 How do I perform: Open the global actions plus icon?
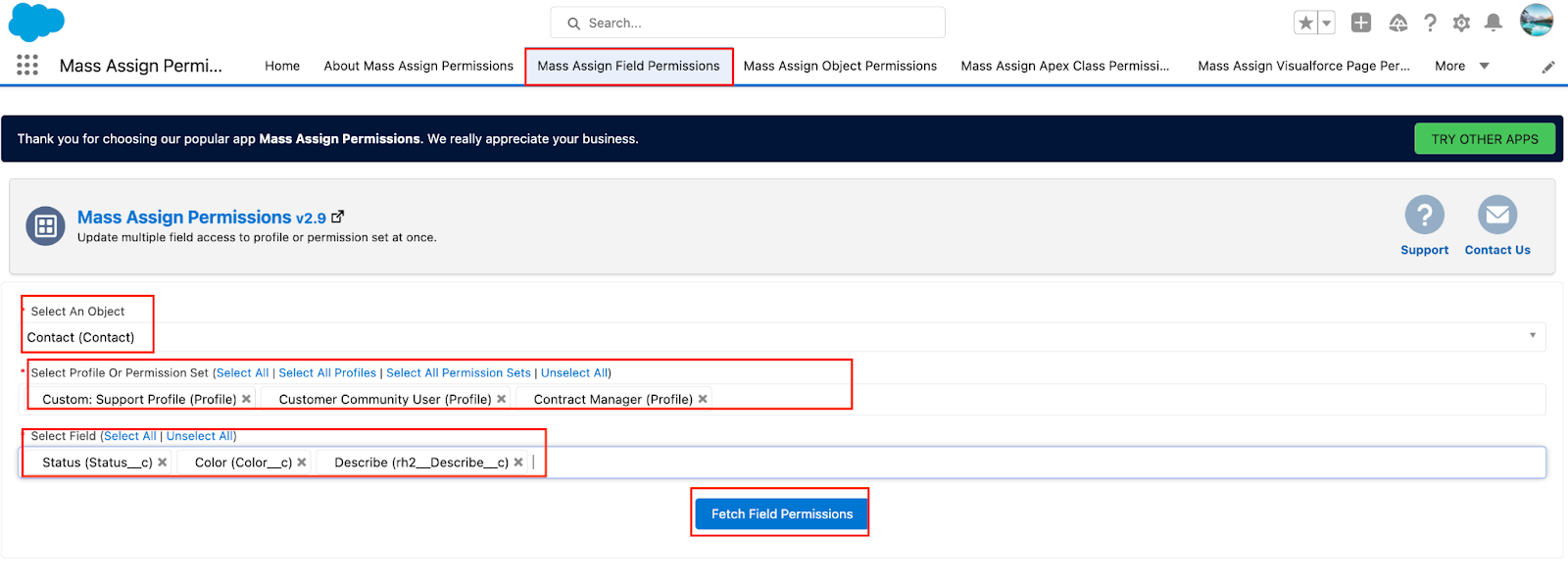1361,23
